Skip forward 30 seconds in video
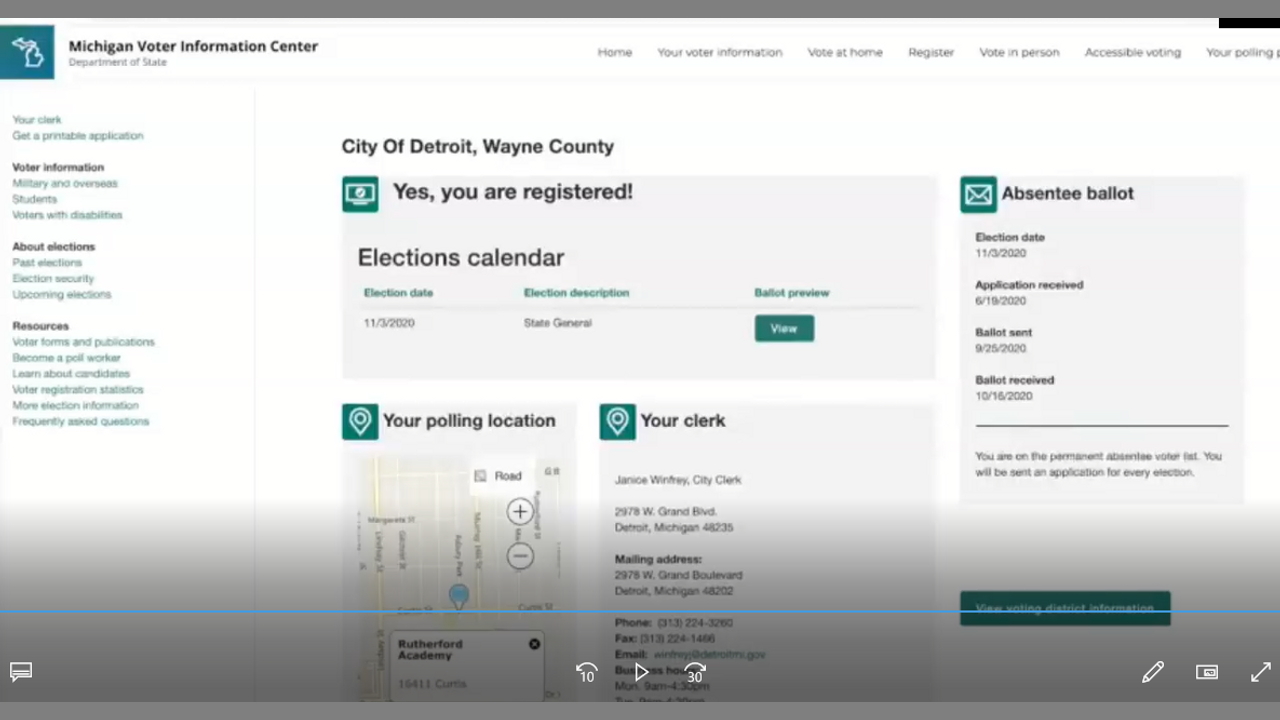Image resolution: width=1280 pixels, height=720 pixels. point(695,673)
